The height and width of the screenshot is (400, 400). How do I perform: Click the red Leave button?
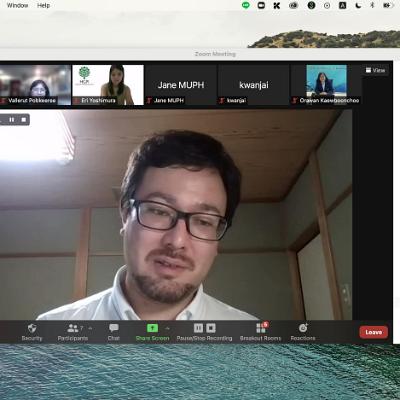[374, 332]
